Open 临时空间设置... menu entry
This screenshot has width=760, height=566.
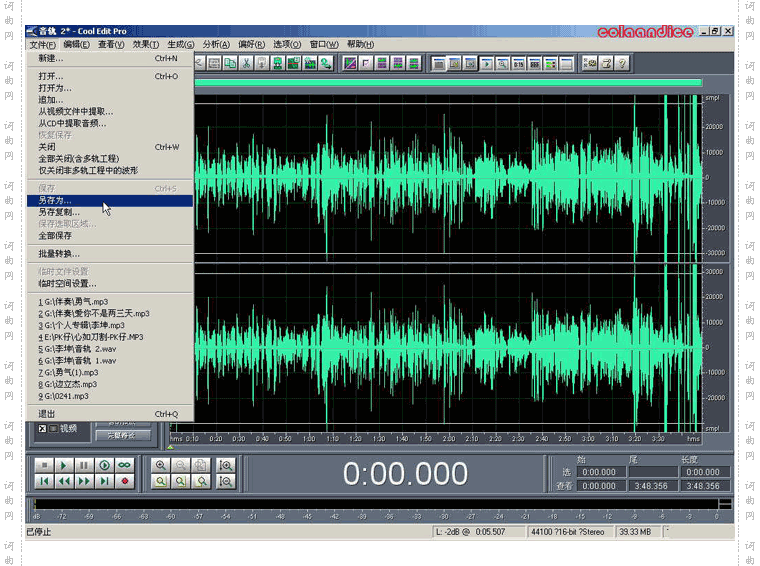point(110,283)
